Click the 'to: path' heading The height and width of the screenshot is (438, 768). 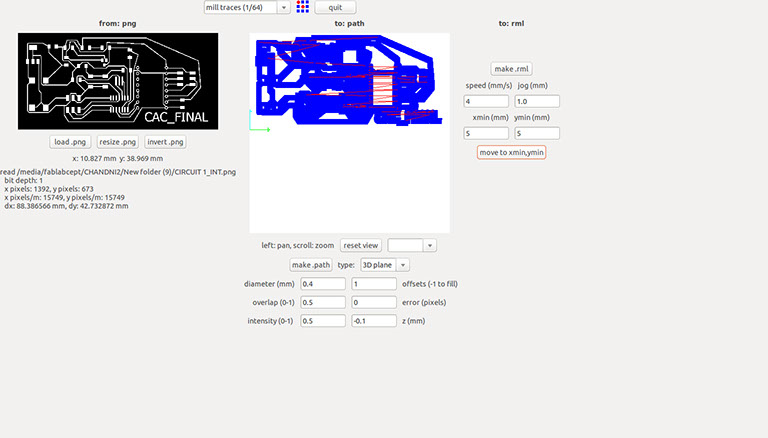click(349, 24)
